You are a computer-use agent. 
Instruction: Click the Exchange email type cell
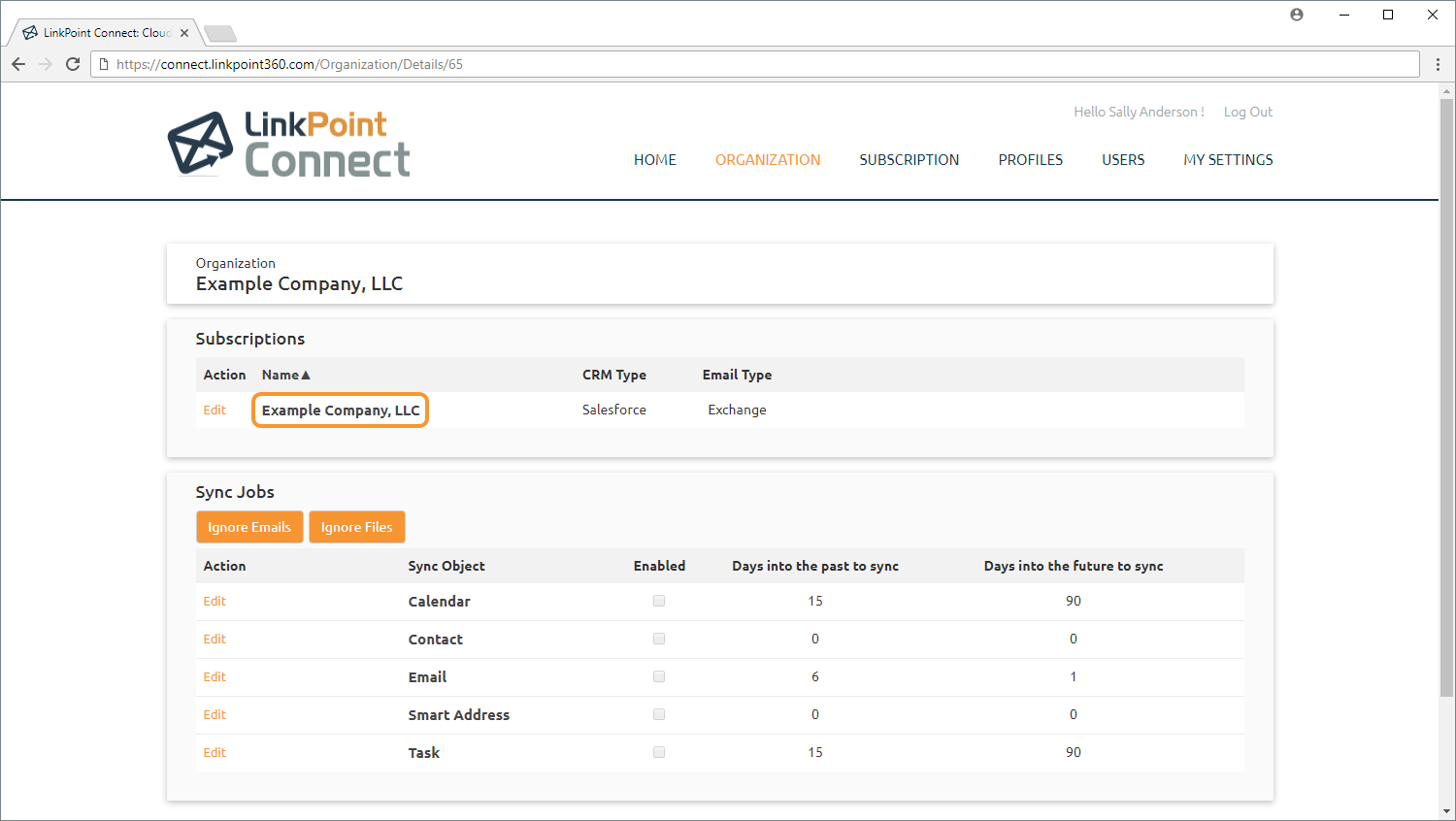click(x=737, y=410)
